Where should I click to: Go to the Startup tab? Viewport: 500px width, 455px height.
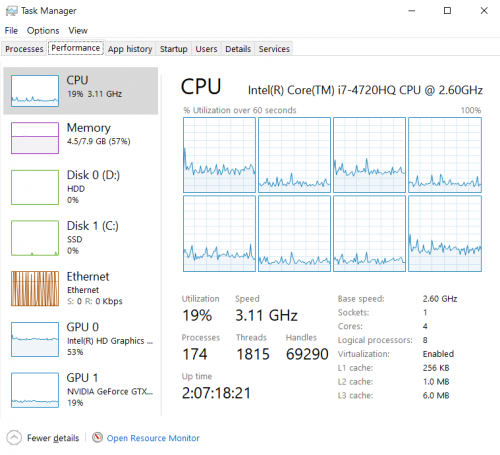[x=173, y=49]
